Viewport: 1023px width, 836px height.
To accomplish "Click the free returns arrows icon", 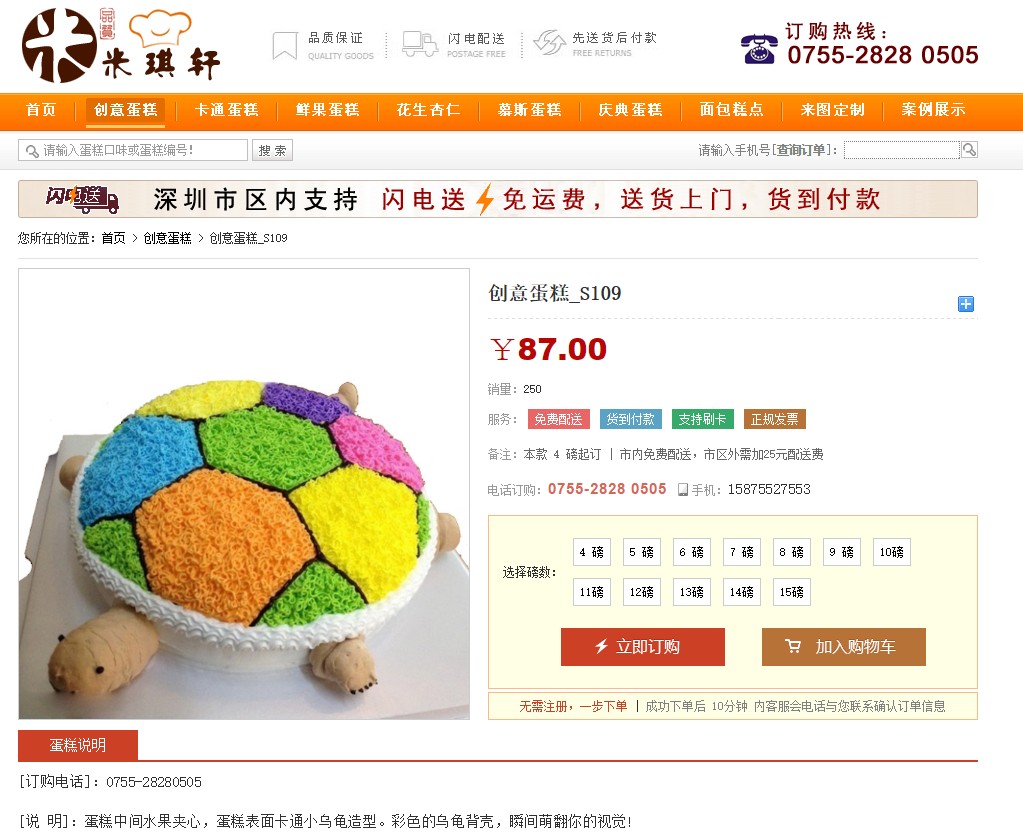I will [x=549, y=43].
